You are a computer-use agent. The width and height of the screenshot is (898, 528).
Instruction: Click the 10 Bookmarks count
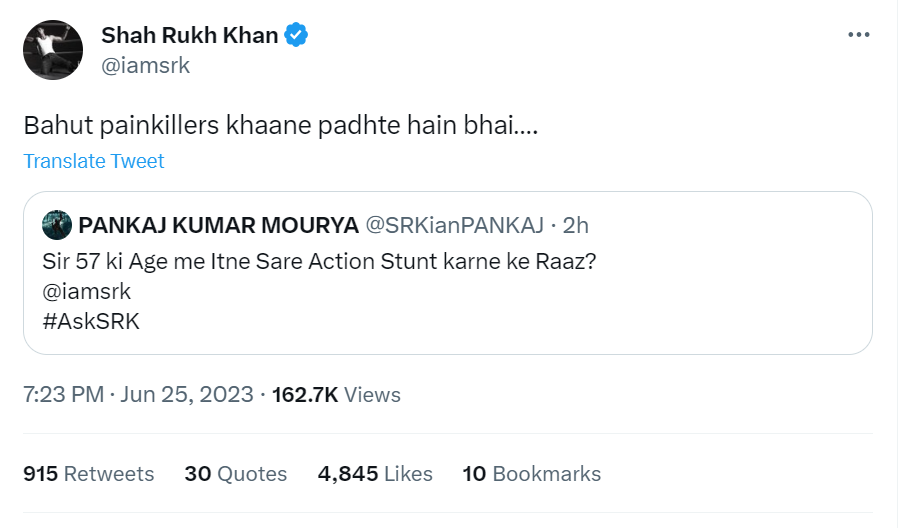pyautogui.click(x=531, y=473)
